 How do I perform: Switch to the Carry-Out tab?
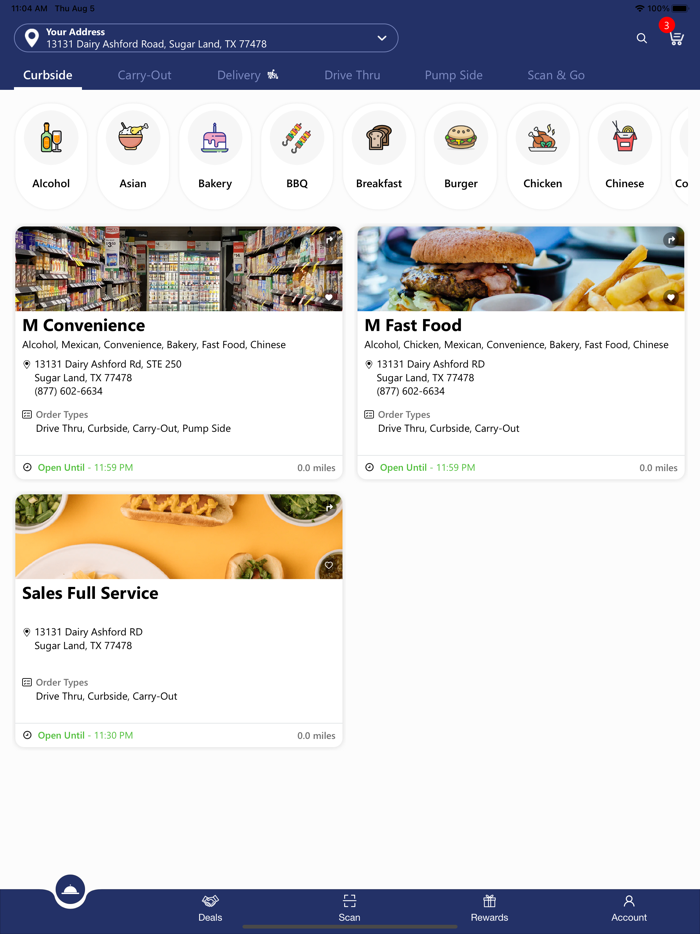pyautogui.click(x=144, y=75)
